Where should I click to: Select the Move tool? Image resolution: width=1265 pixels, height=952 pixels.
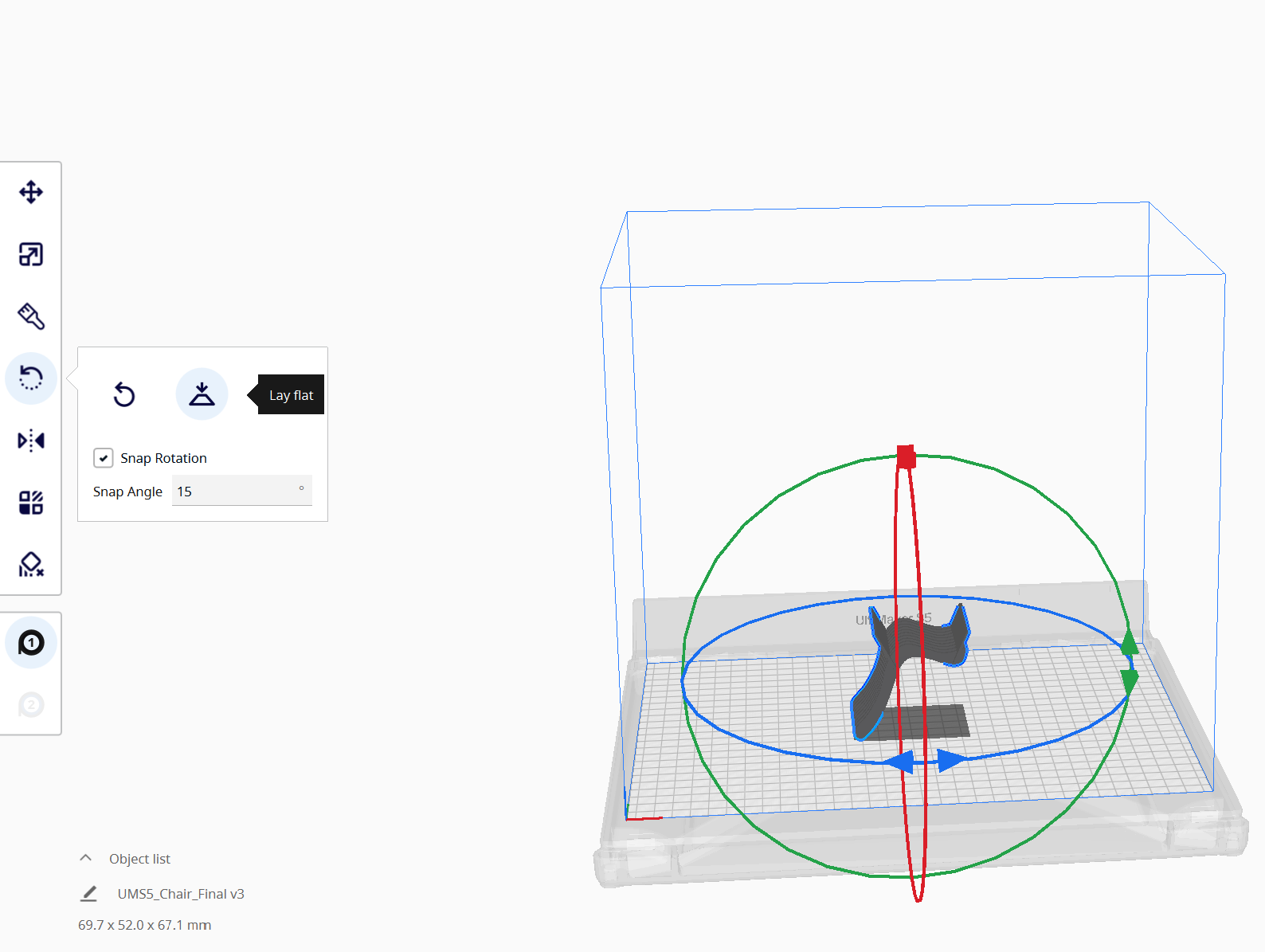[x=31, y=192]
